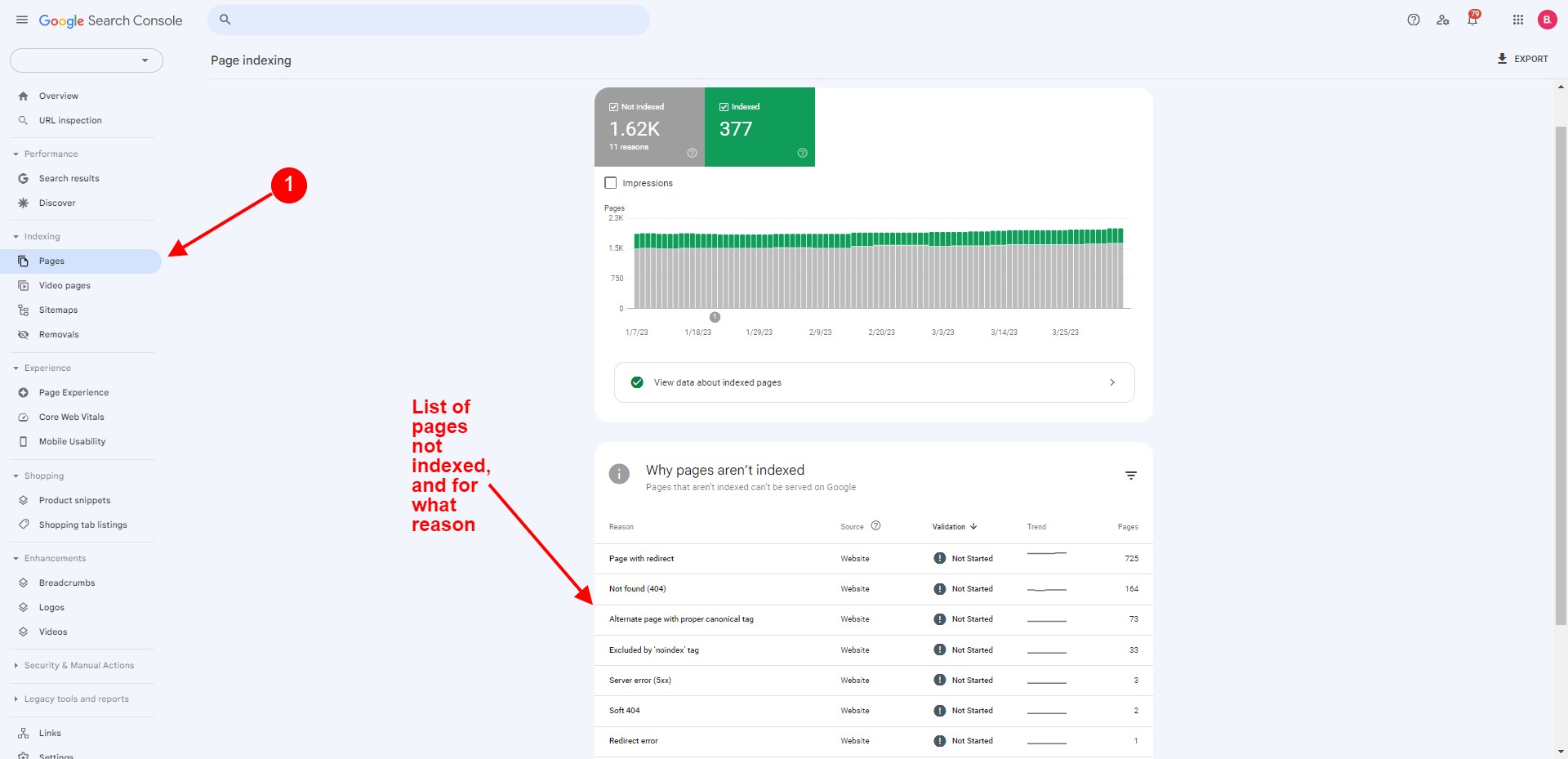Open the Videos enhancement report
The width and height of the screenshot is (1568, 759).
[x=53, y=632]
